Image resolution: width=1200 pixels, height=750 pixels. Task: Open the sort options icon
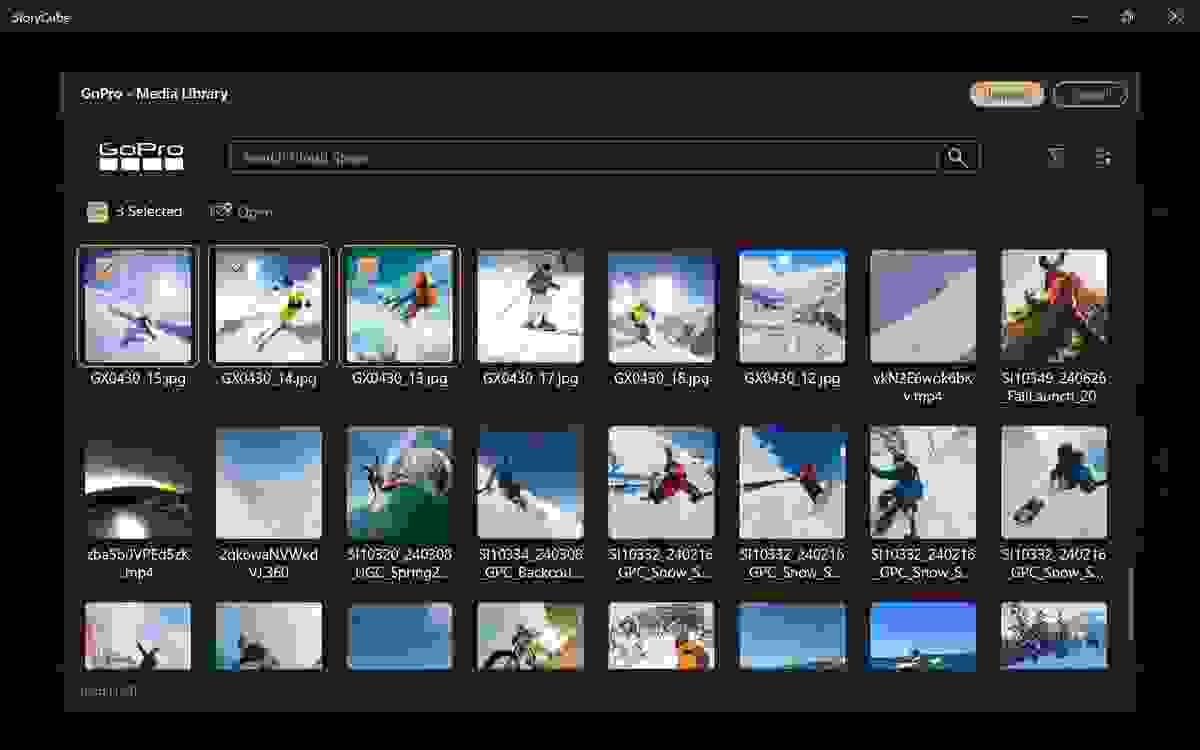pos(1103,157)
